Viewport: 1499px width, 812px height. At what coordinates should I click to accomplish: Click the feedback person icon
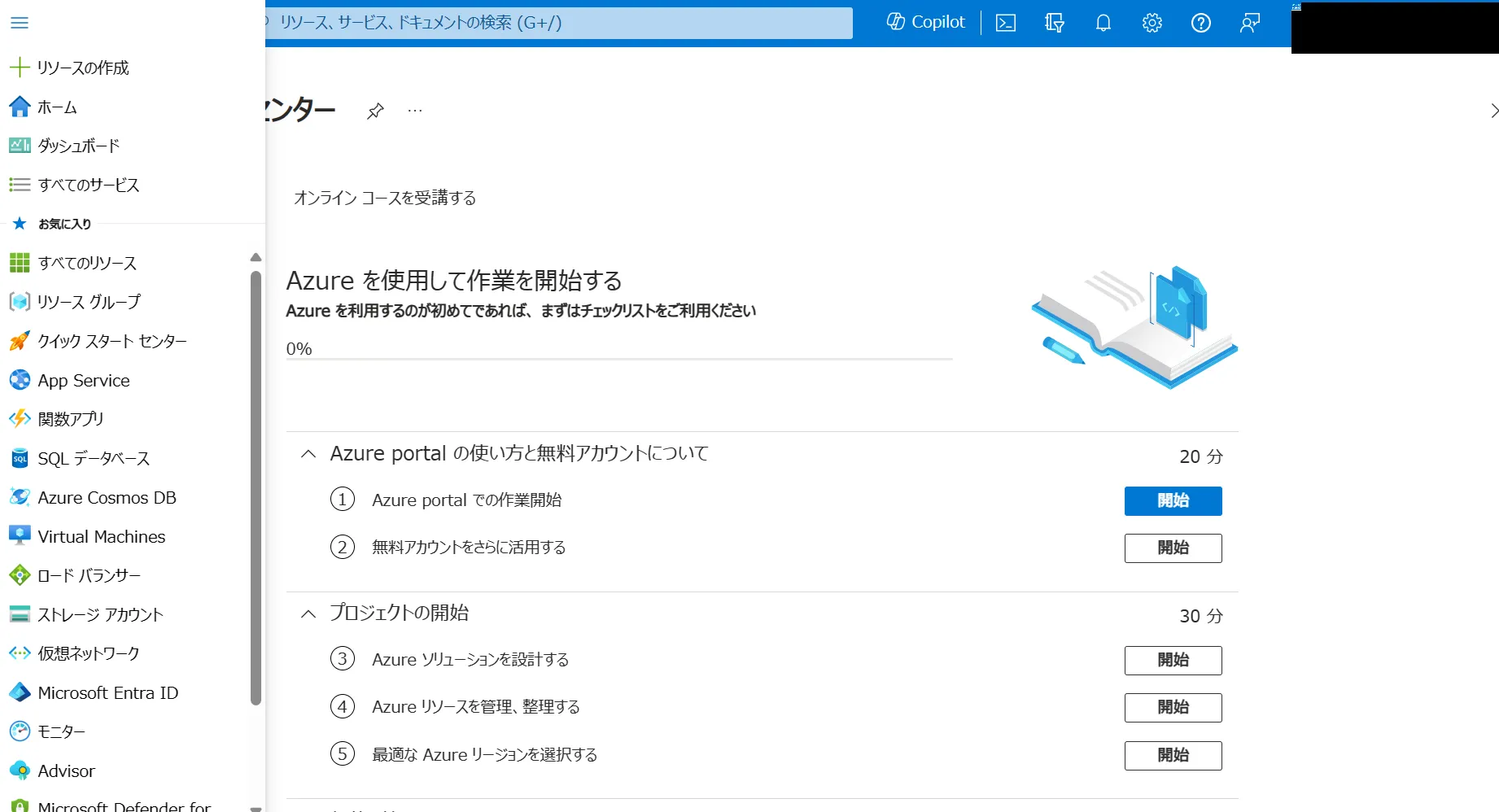pyautogui.click(x=1250, y=23)
